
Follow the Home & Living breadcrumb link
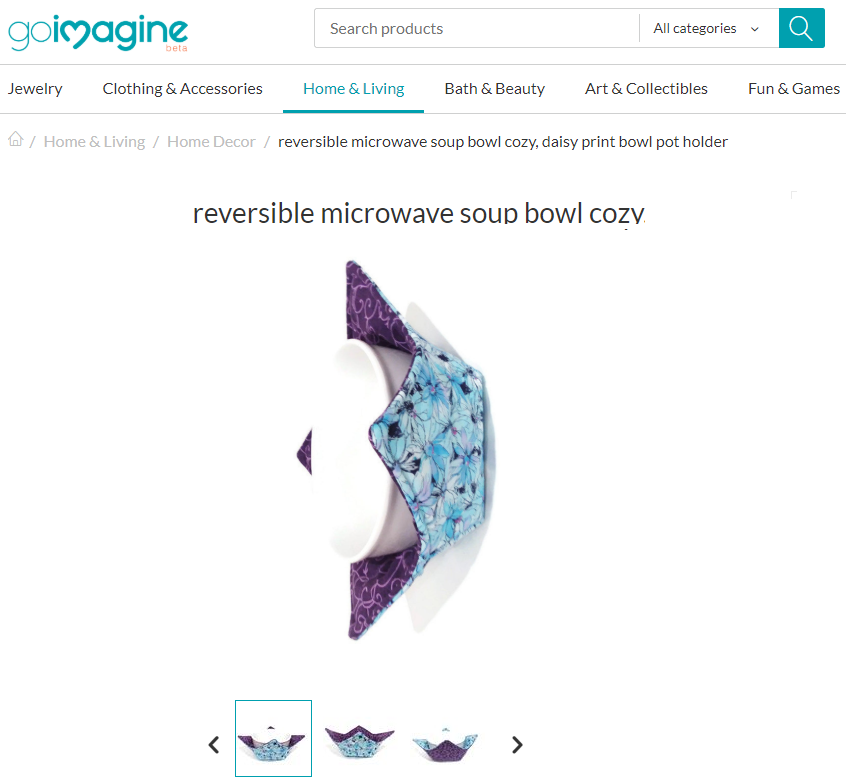(x=94, y=141)
